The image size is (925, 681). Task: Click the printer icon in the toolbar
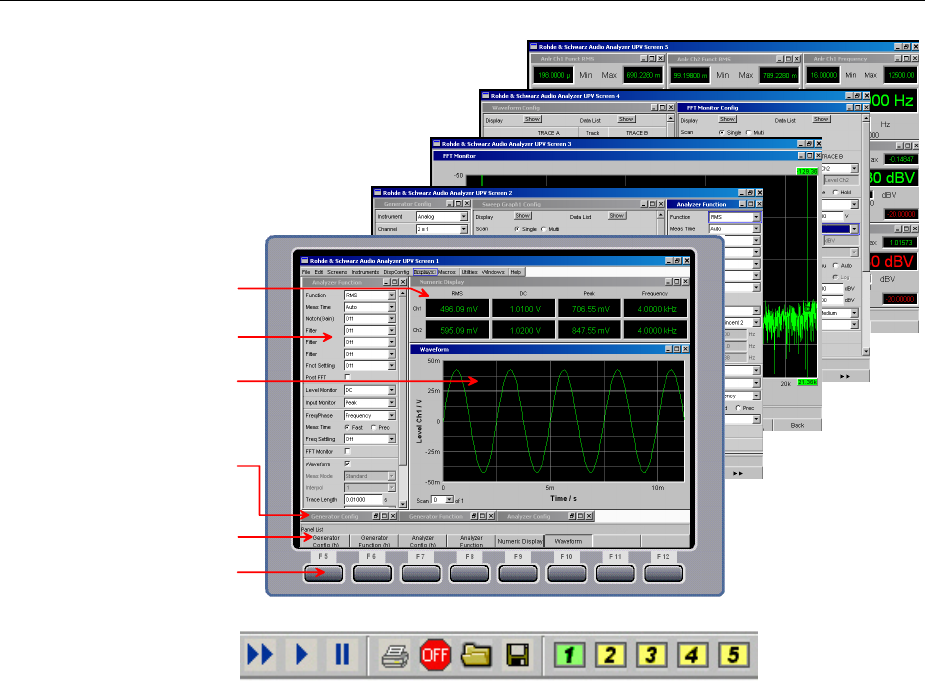[x=395, y=656]
